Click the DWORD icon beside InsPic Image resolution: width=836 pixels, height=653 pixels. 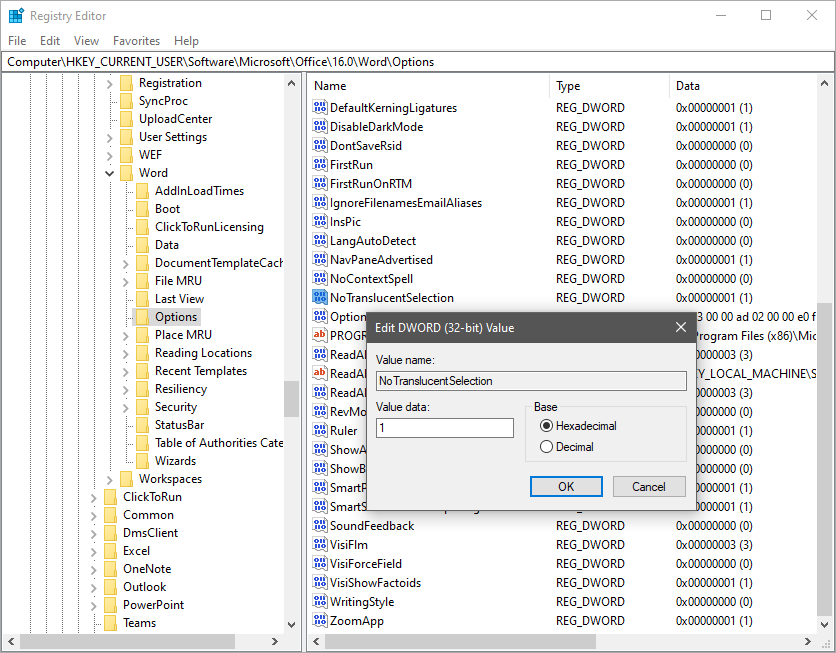[x=320, y=222]
